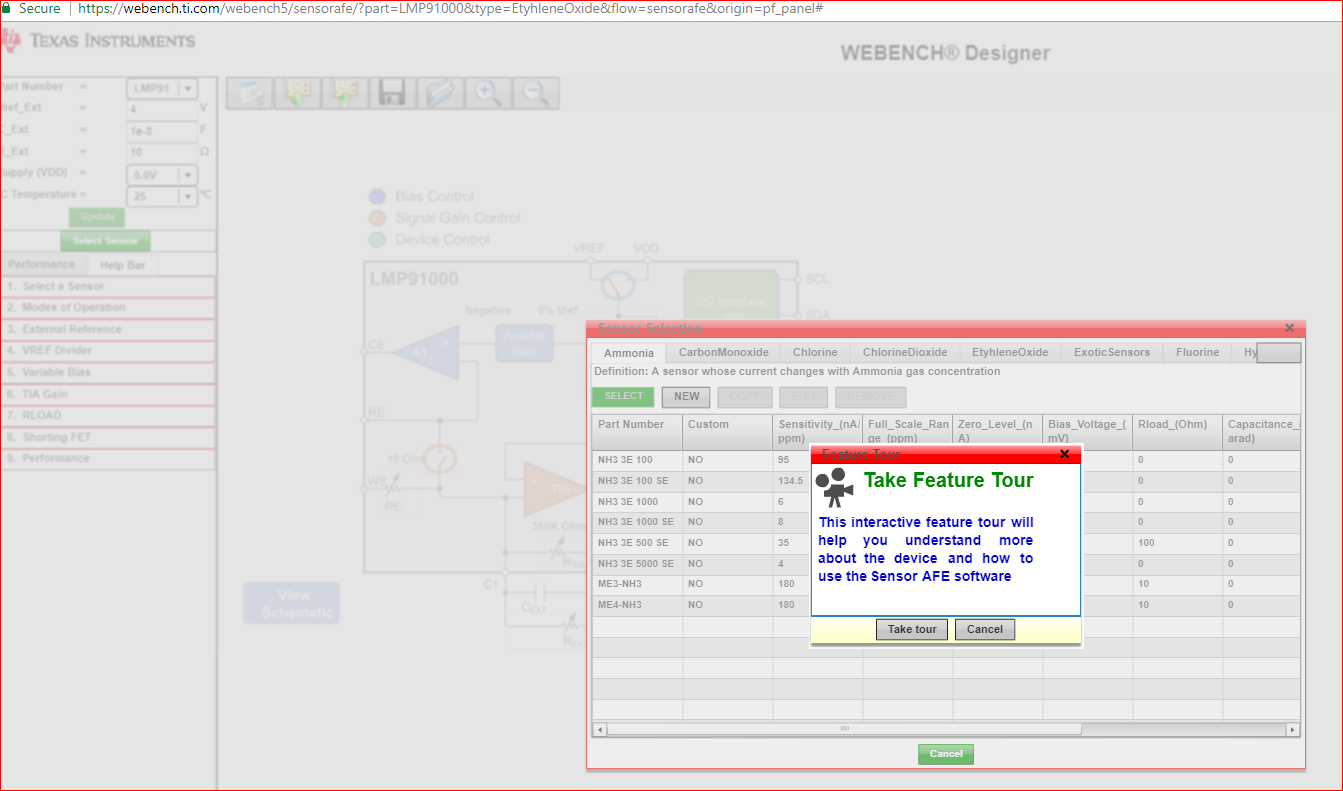Open help item "9. Performance"
This screenshot has height=791, width=1343.
point(108,459)
